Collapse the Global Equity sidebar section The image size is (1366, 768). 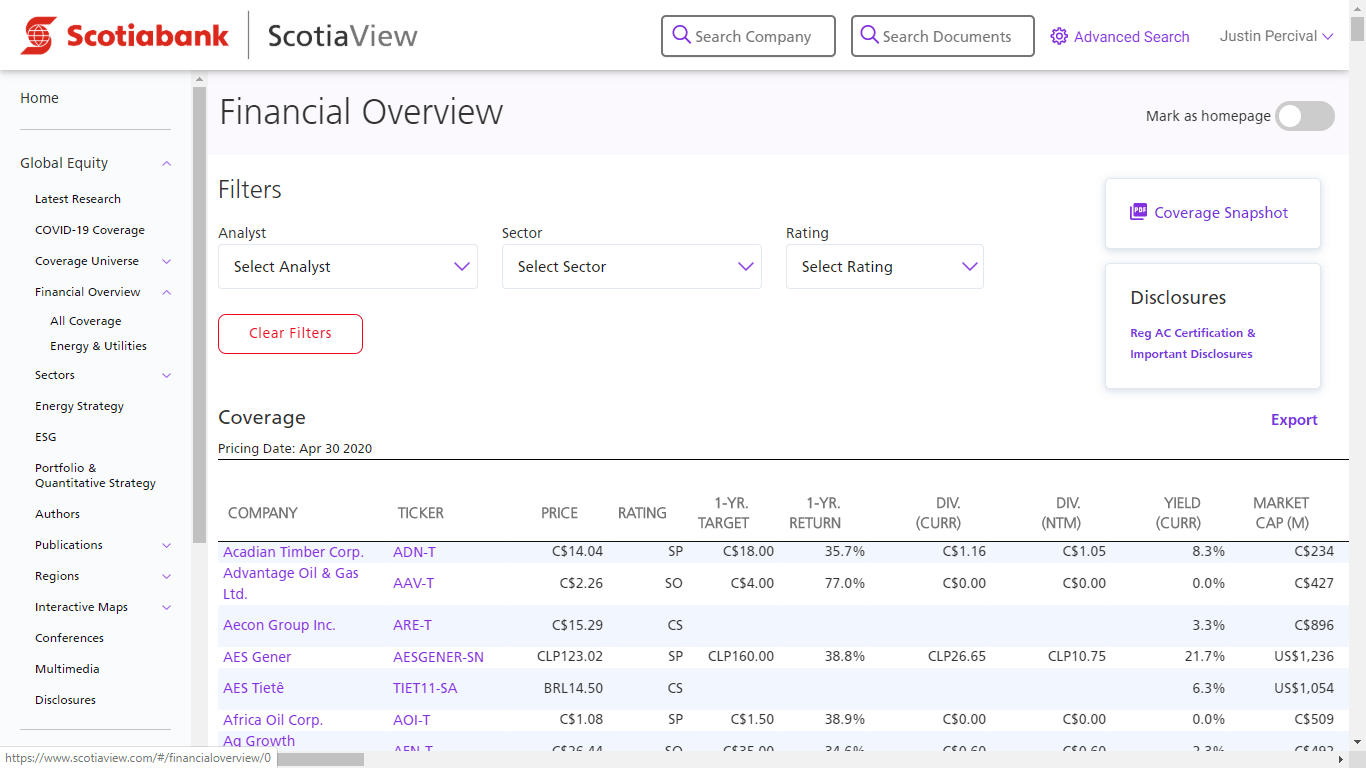[x=166, y=163]
